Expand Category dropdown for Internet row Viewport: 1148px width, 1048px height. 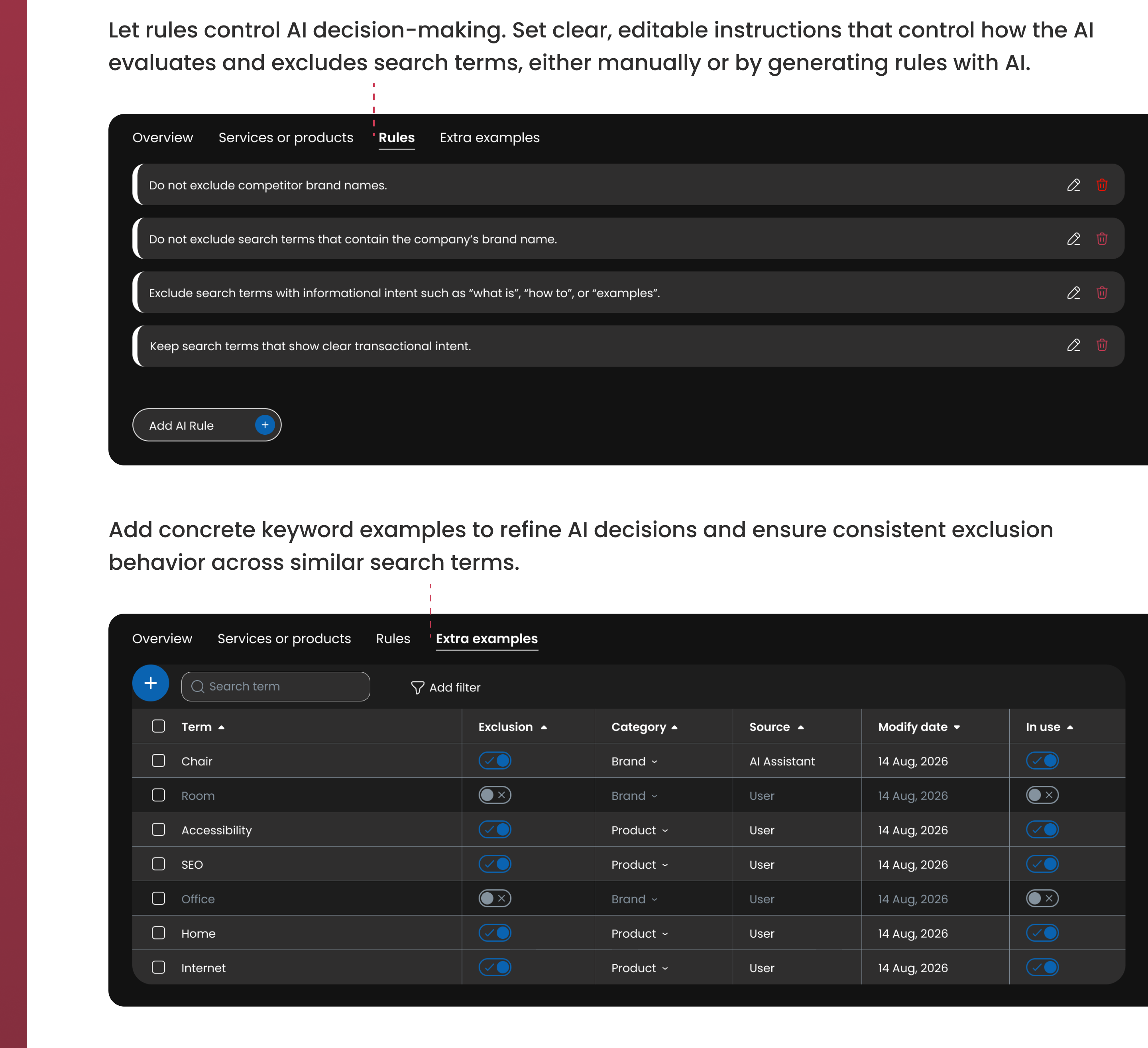(x=639, y=968)
